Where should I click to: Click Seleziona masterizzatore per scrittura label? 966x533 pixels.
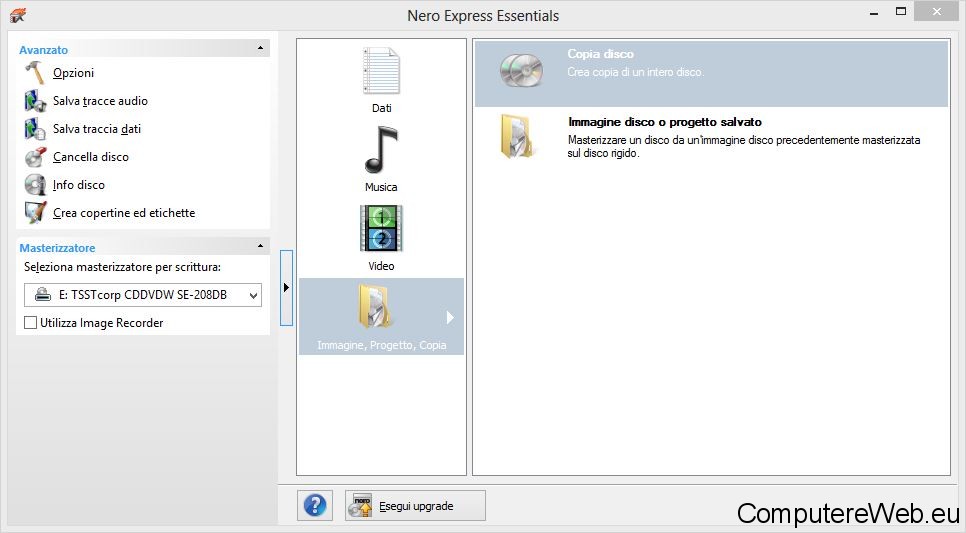pos(122,267)
